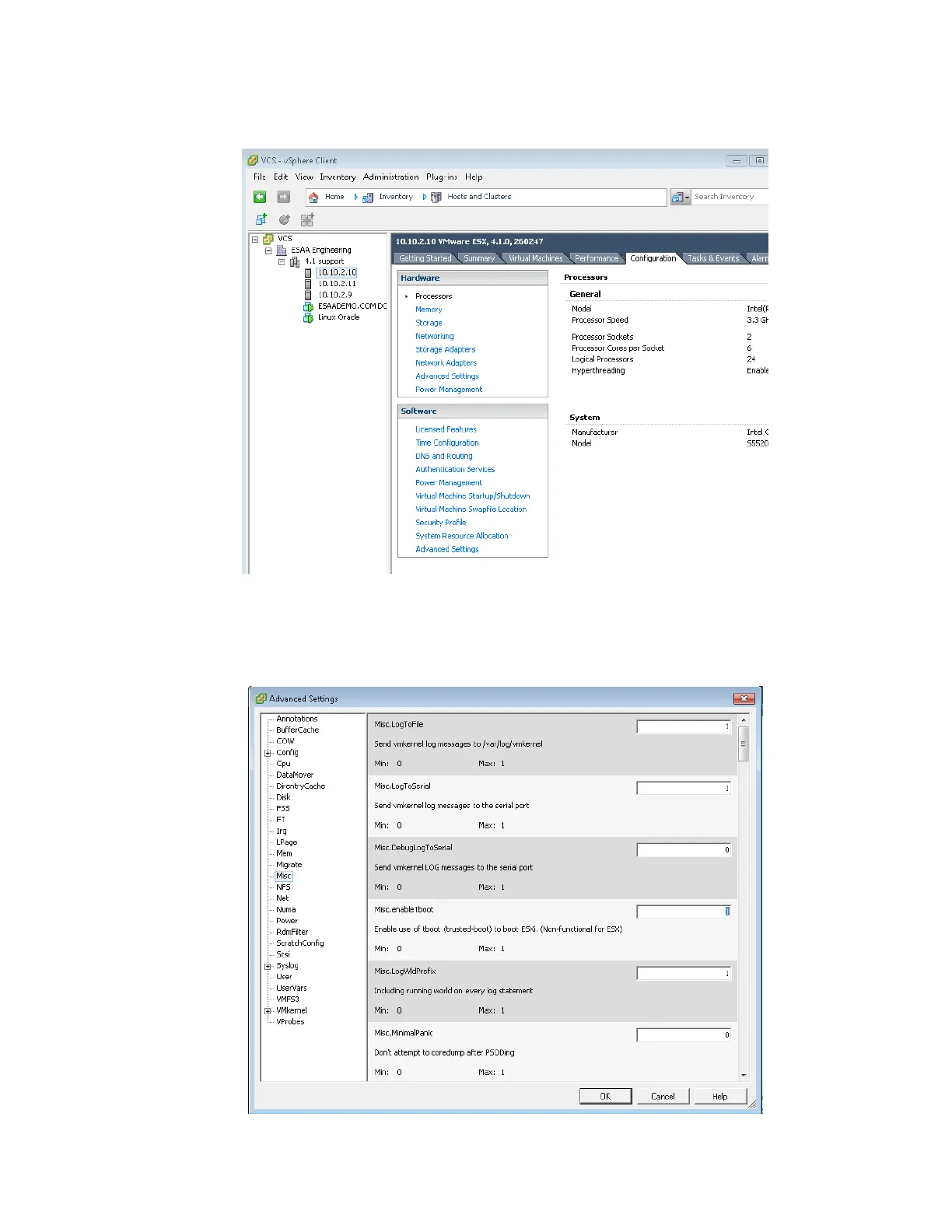Click the VCS server icon in tree
Image resolution: width=952 pixels, height=1232 pixels.
click(x=268, y=239)
